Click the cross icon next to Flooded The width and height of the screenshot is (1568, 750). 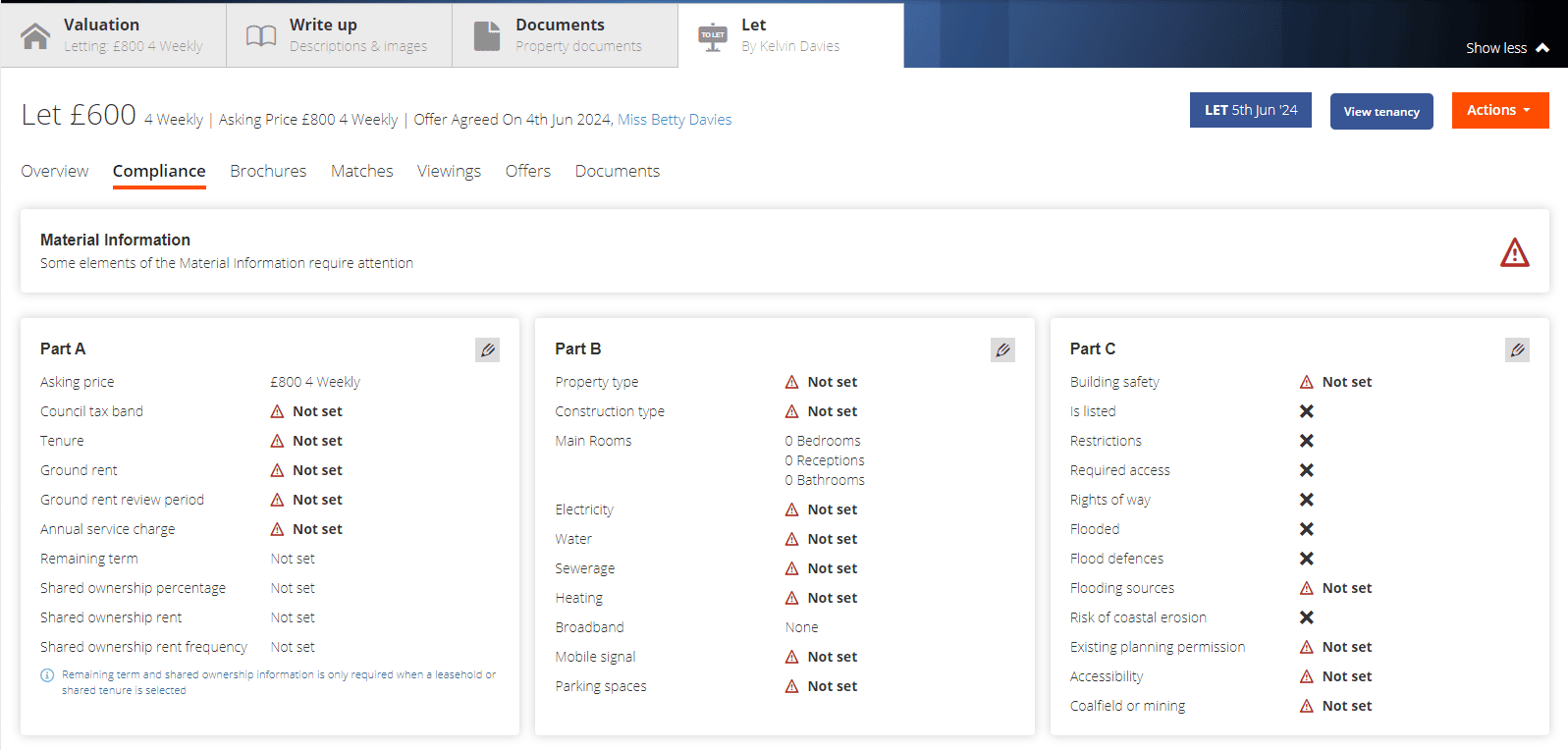click(x=1307, y=529)
